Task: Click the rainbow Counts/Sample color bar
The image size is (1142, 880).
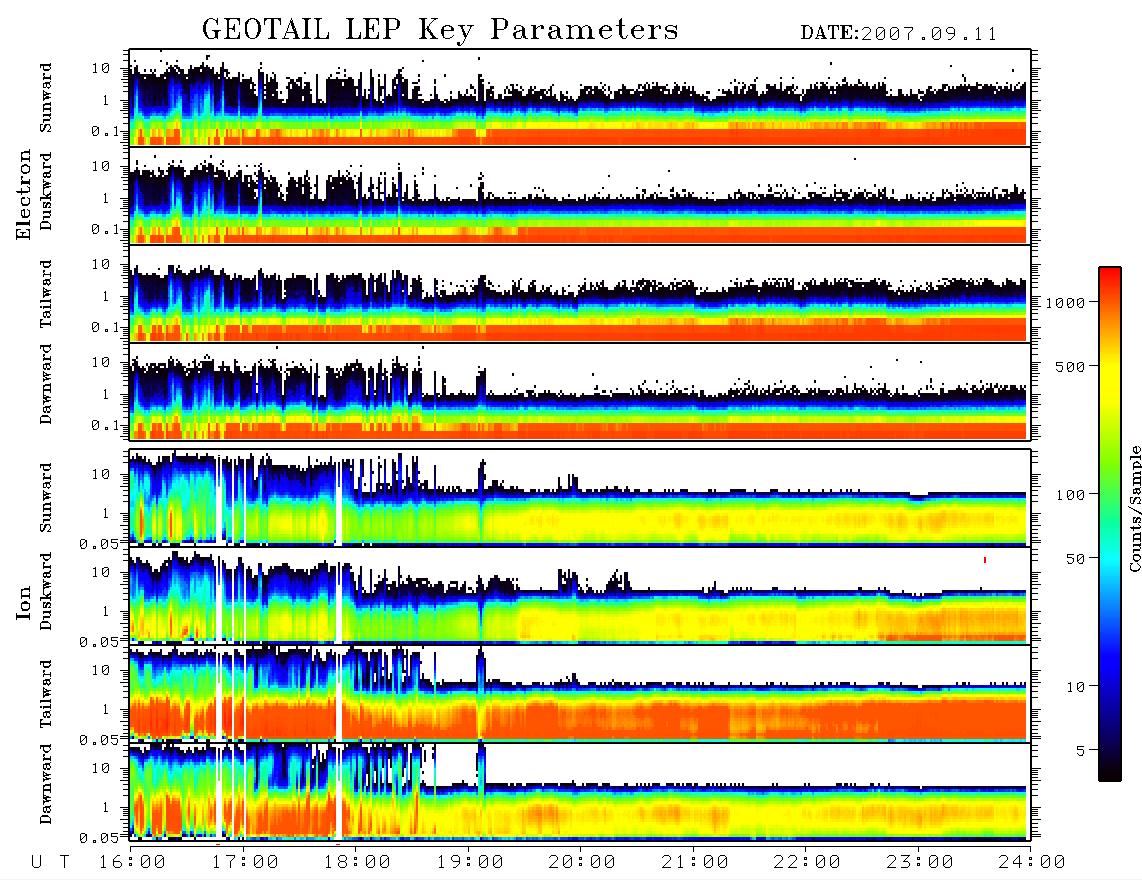Action: point(1109,525)
